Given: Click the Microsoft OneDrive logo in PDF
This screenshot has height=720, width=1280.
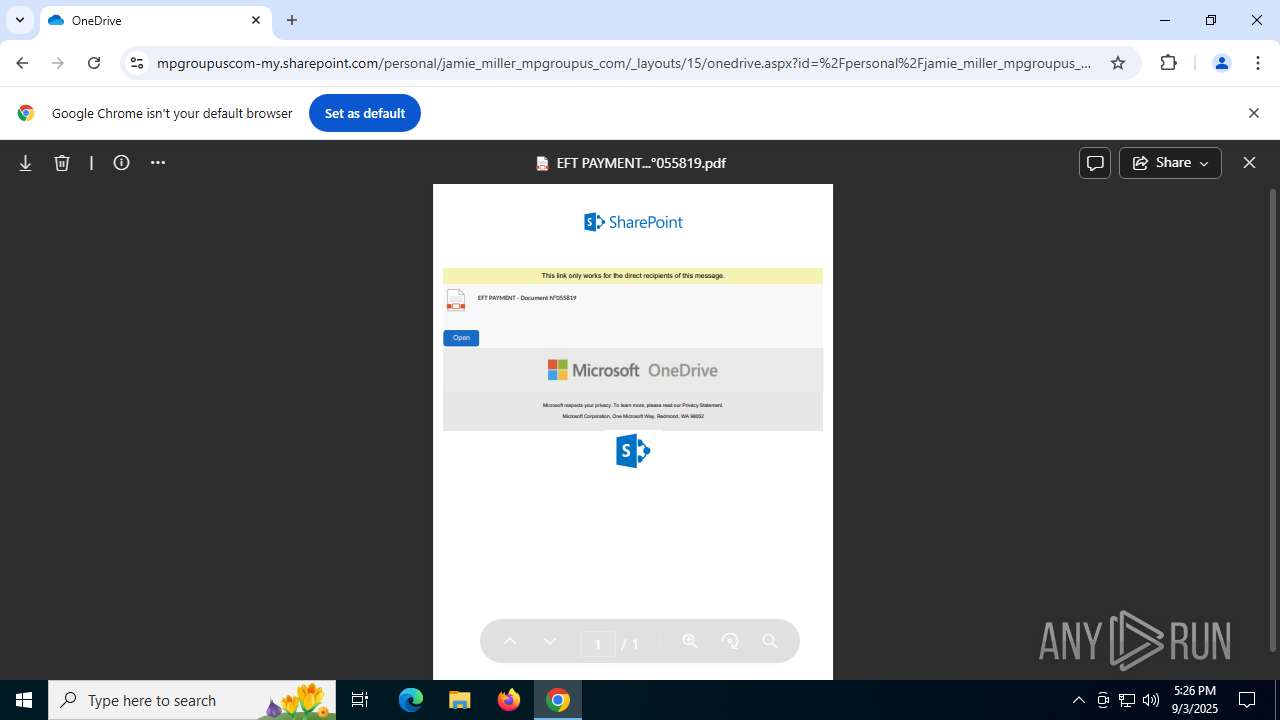Looking at the screenshot, I should [633, 370].
